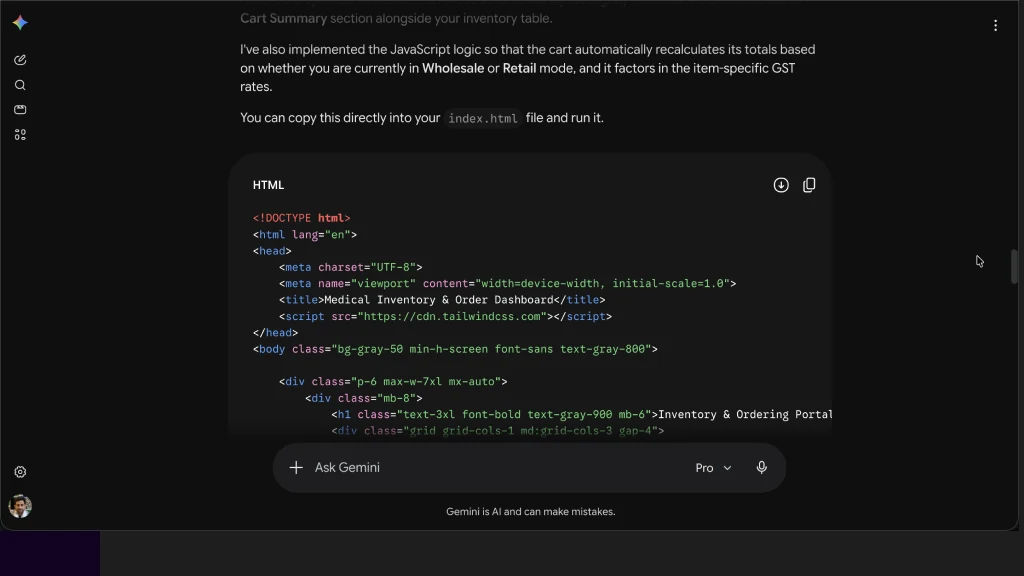Click the DOCTYPE html code line
This screenshot has height=576, width=1024.
point(302,218)
